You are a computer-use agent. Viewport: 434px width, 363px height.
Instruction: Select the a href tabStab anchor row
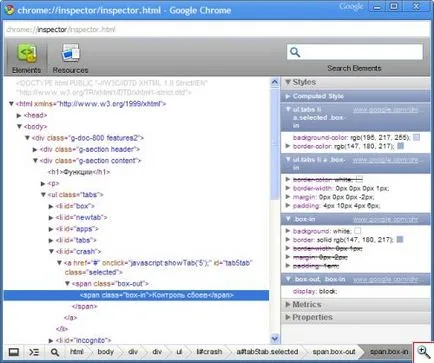click(x=158, y=267)
